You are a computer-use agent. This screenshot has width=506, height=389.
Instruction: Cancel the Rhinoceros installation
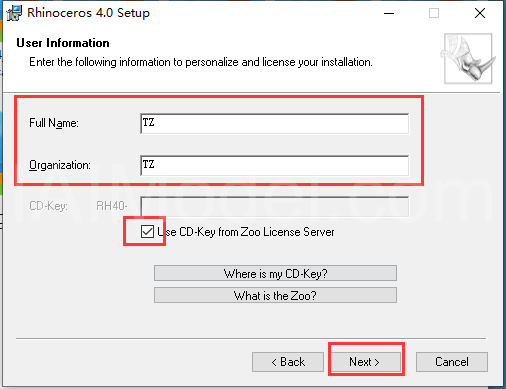[x=452, y=362]
